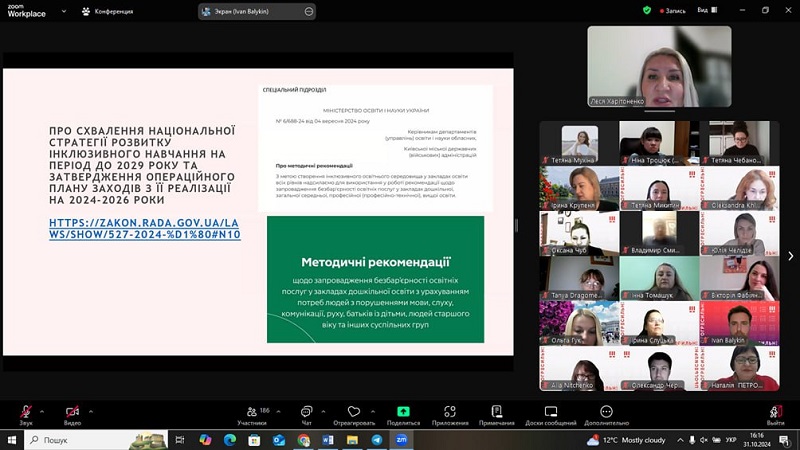
Task: Open Дополнительно more options icon
Action: (x=606, y=411)
